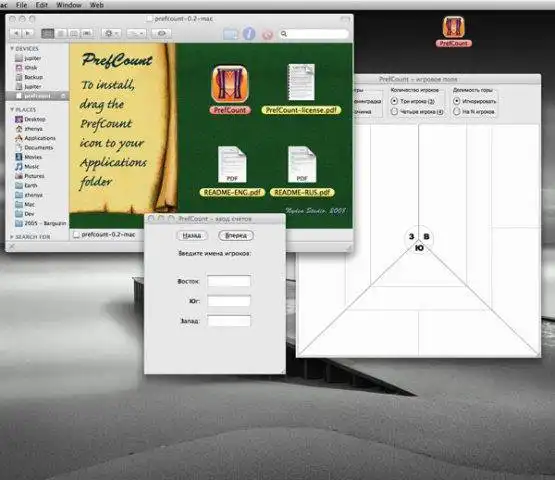This screenshot has height=480, width=555.
Task: Click the blue Get Info toolbar icon
Action: [249, 34]
